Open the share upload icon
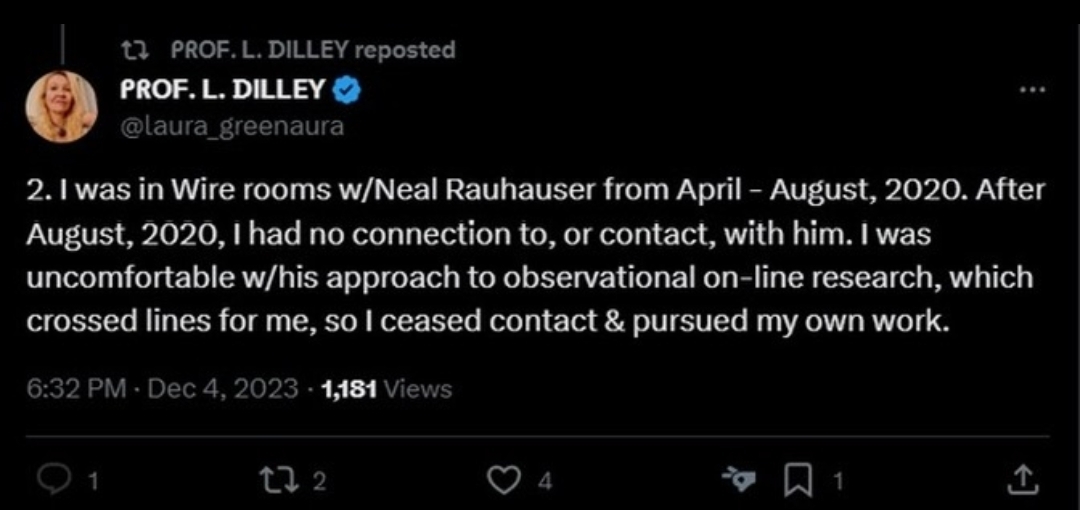The image size is (1080, 510). pos(1022,481)
